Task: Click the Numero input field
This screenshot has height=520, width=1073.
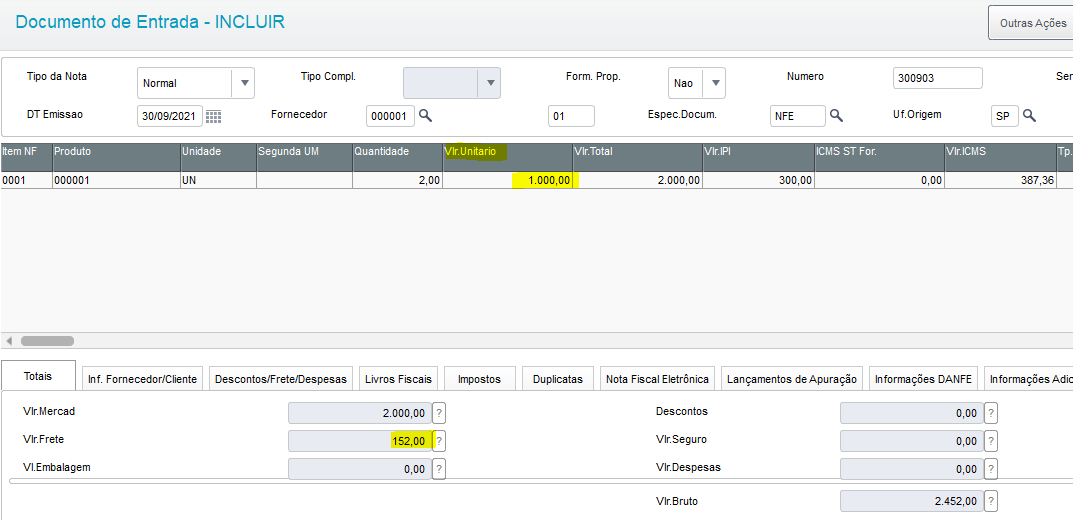Action: click(x=937, y=79)
